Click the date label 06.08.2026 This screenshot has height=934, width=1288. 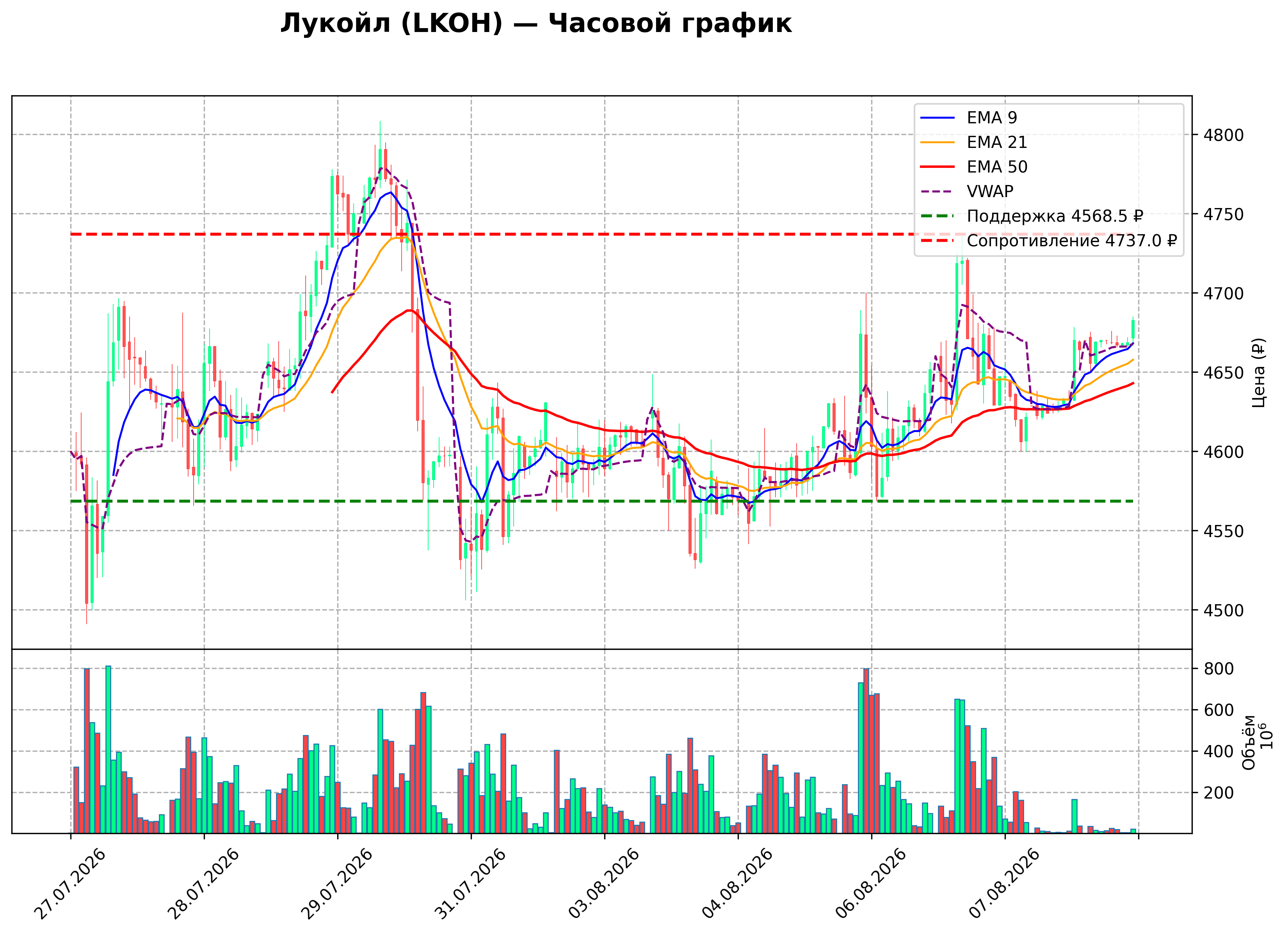pos(871,884)
